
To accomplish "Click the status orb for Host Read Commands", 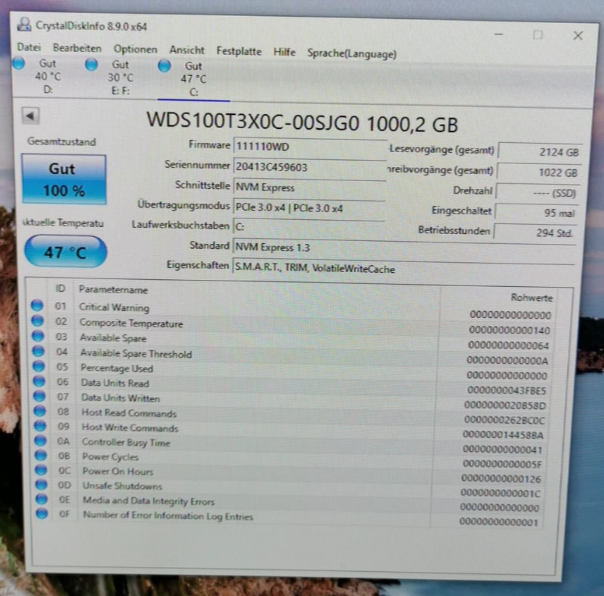I will [x=40, y=411].
